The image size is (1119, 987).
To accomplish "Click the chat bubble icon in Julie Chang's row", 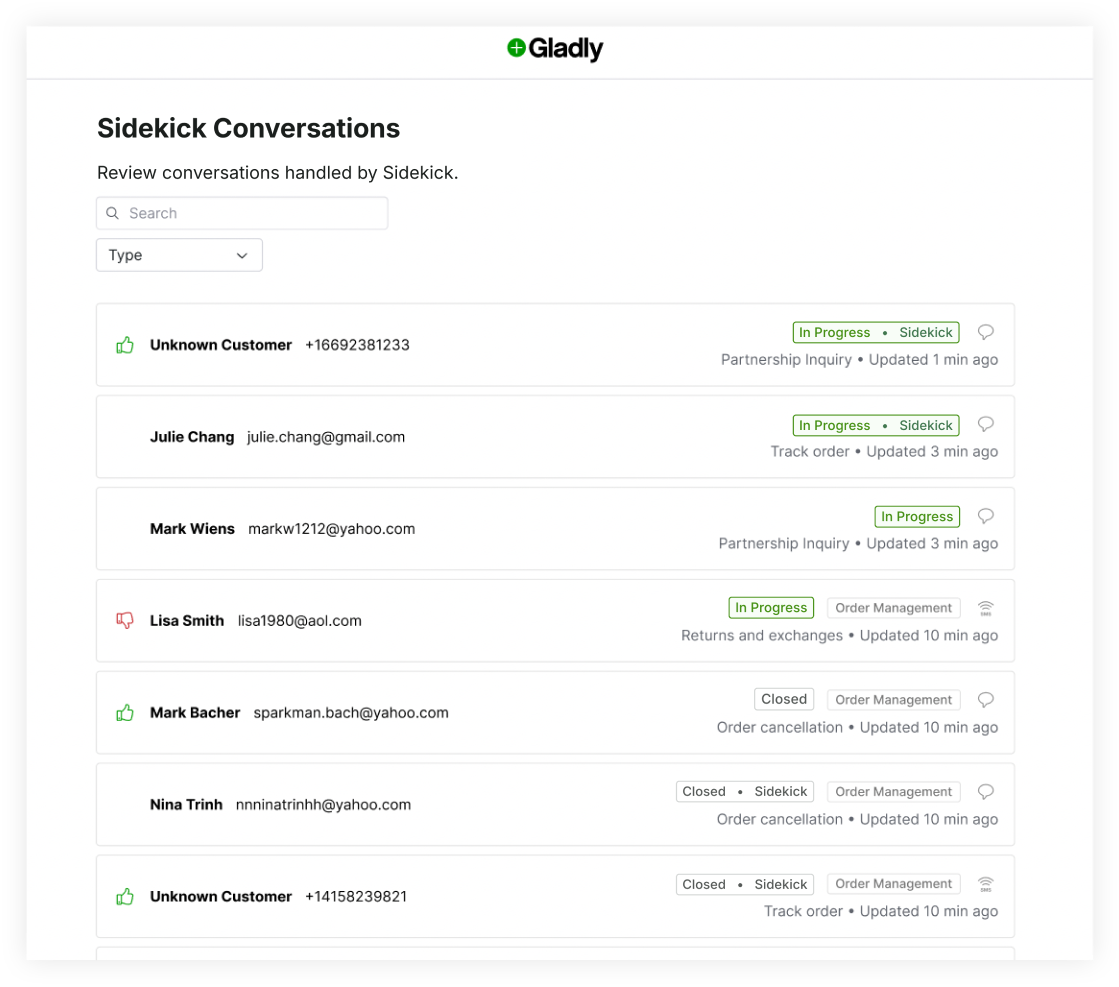I will pos(986,425).
